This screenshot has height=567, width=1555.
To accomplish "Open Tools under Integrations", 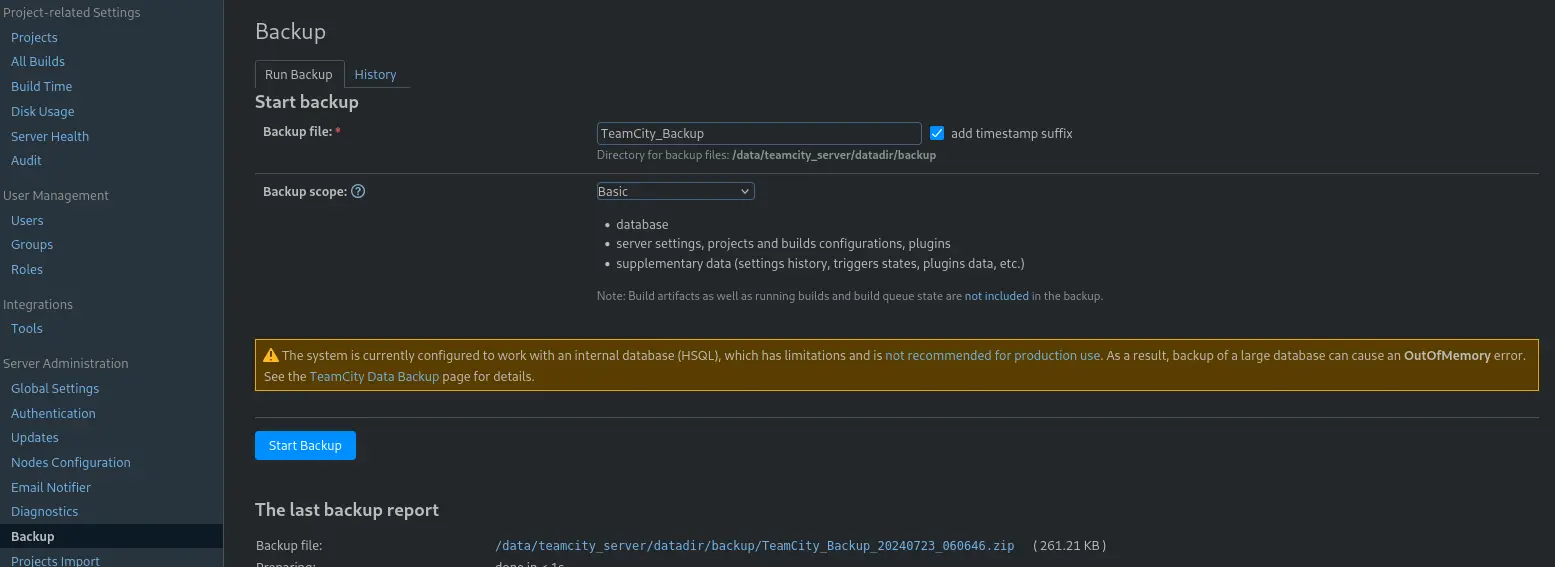I will coord(27,328).
